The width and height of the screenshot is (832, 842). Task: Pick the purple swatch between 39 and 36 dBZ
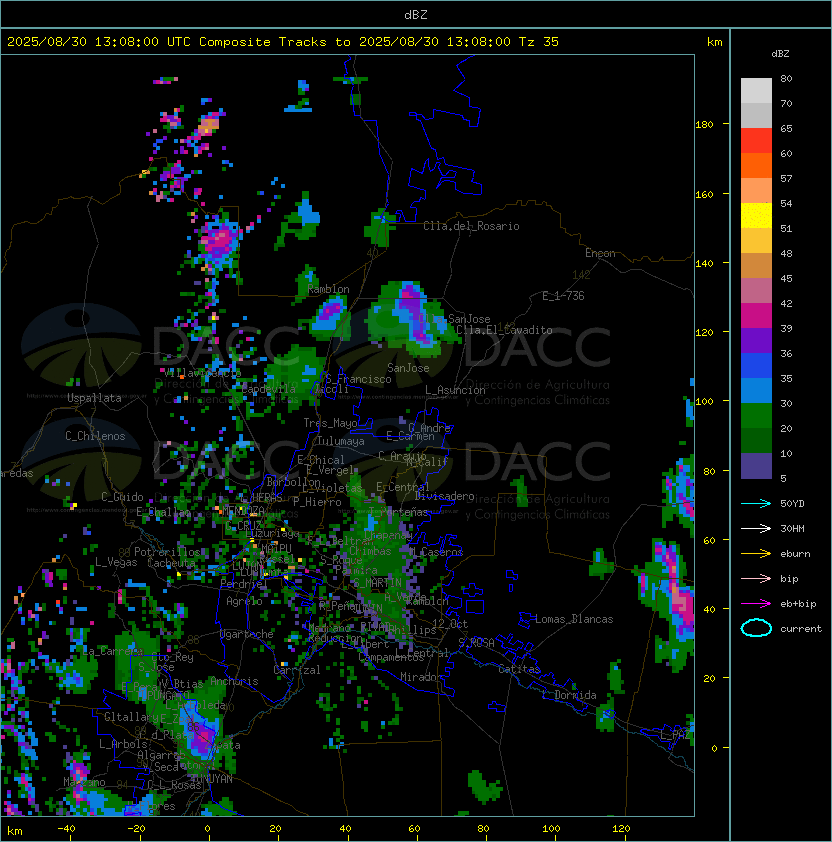point(756,340)
